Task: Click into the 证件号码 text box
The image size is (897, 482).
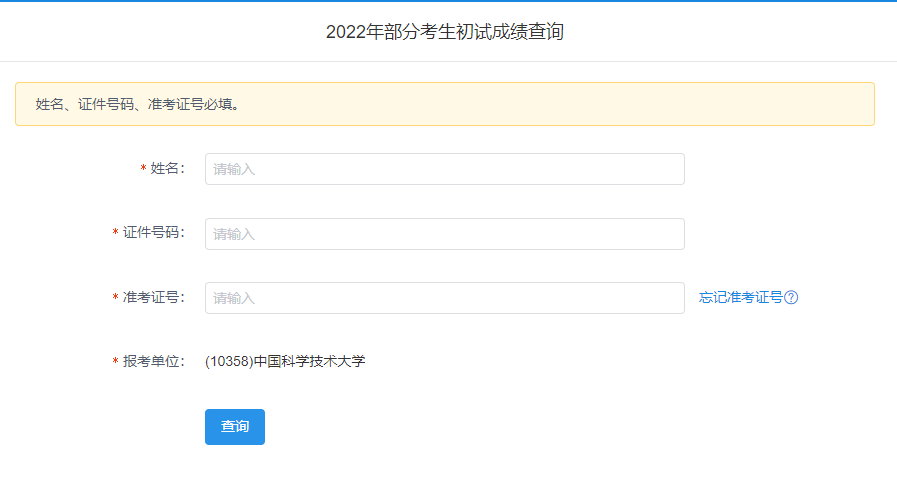Action: coord(444,234)
